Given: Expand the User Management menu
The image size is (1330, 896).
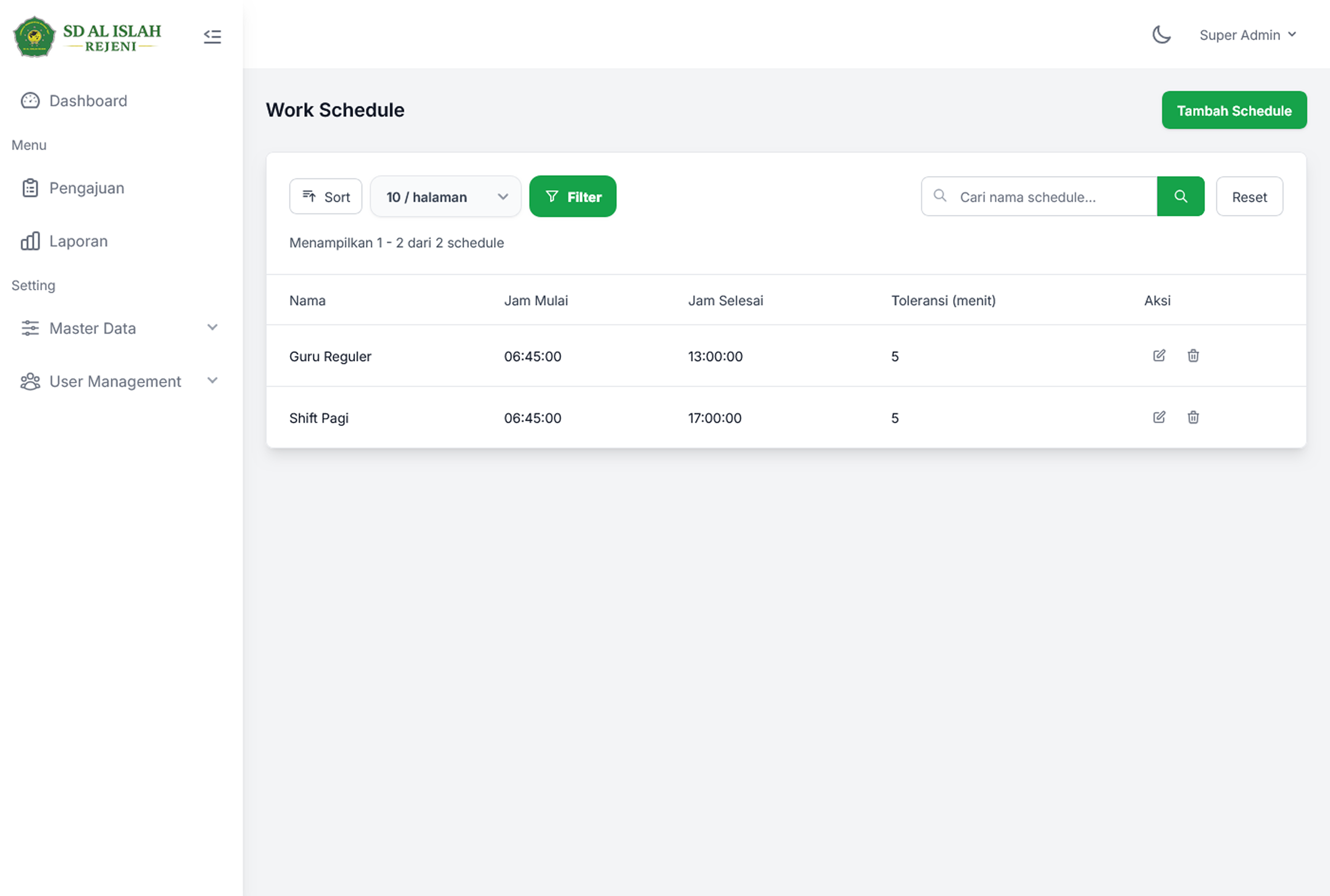Looking at the screenshot, I should pos(121,381).
